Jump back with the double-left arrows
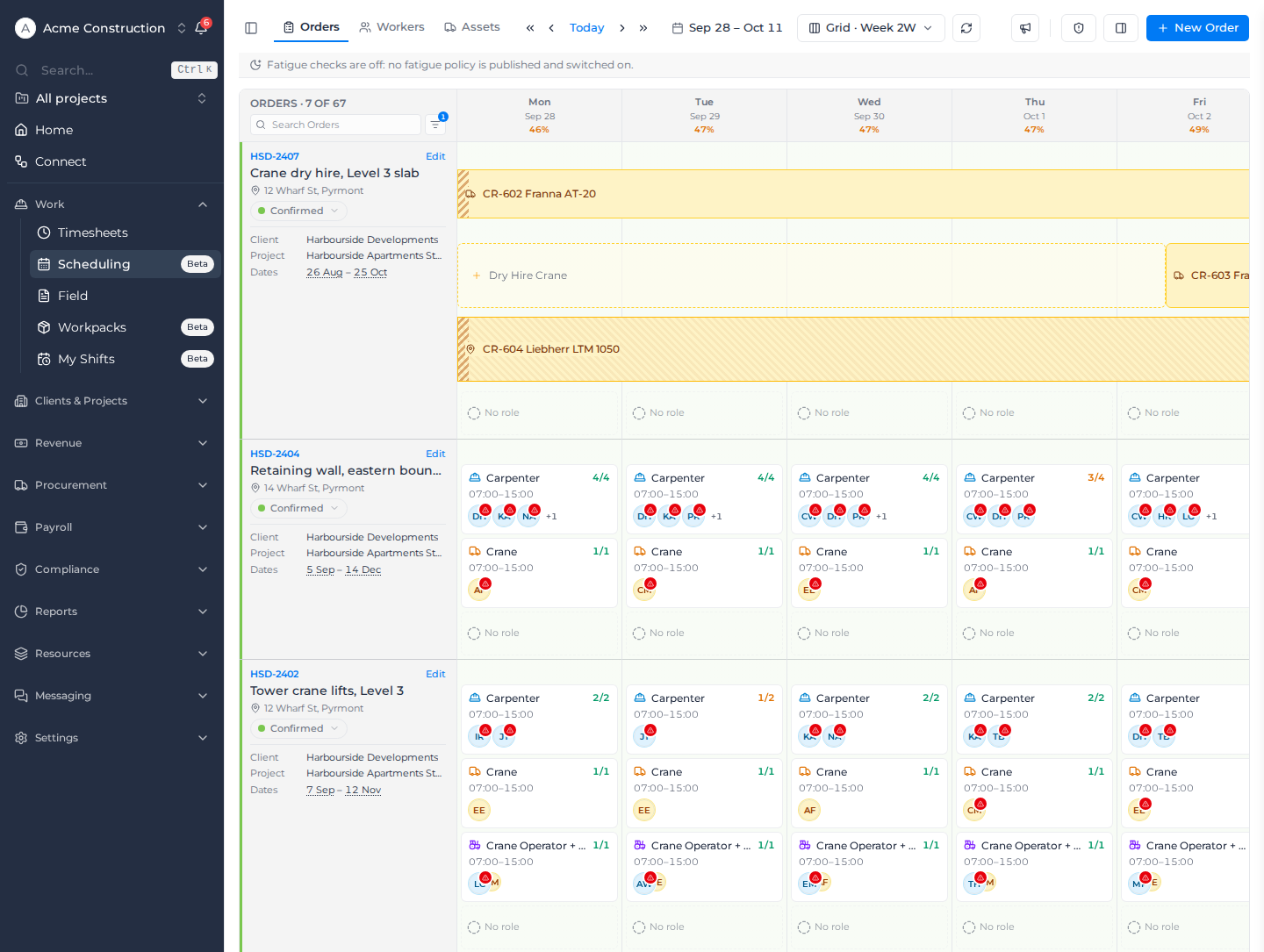Image resolution: width=1264 pixels, height=952 pixels. (x=530, y=28)
